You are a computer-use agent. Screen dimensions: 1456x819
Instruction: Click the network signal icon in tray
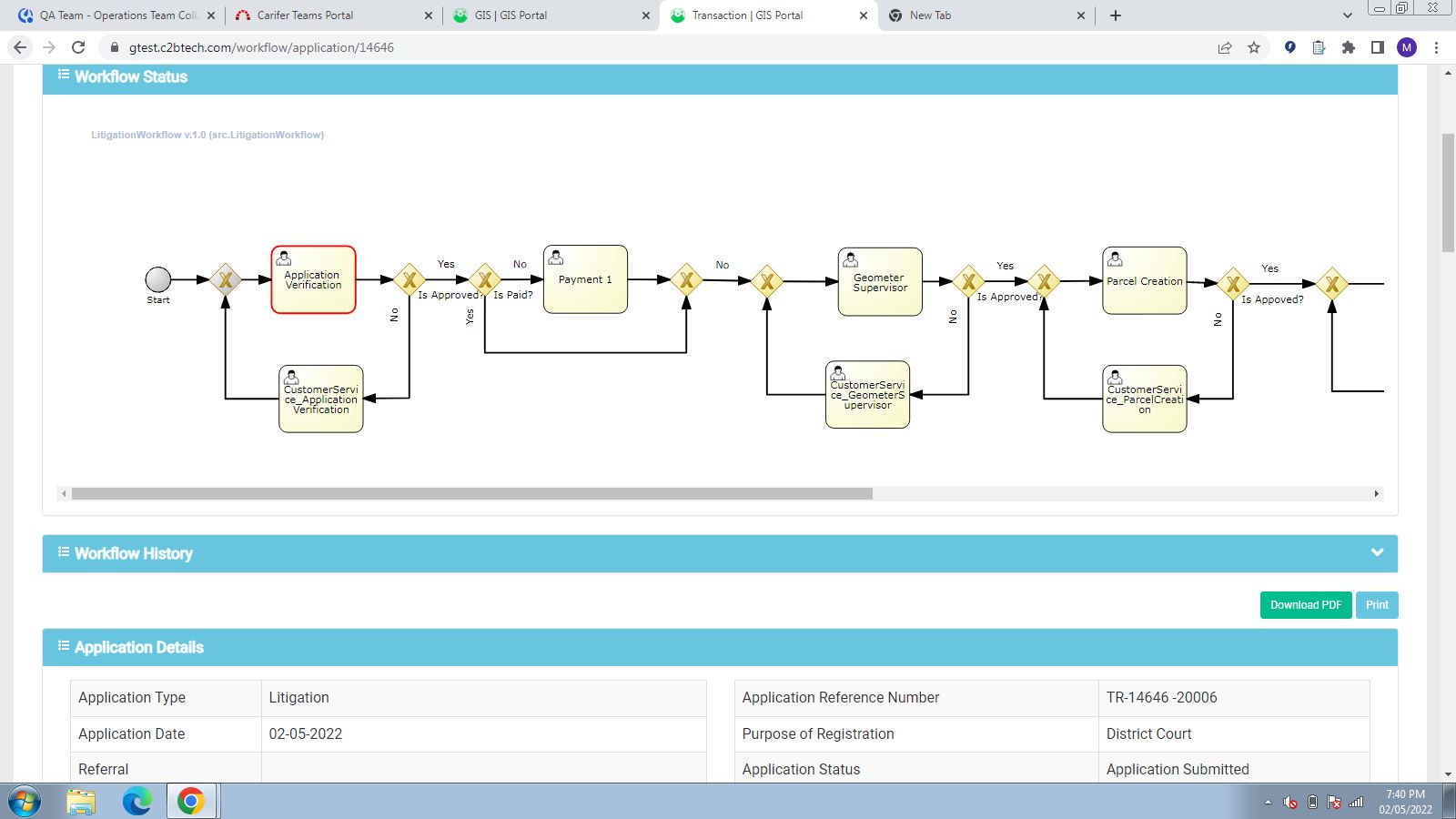coord(1356,802)
